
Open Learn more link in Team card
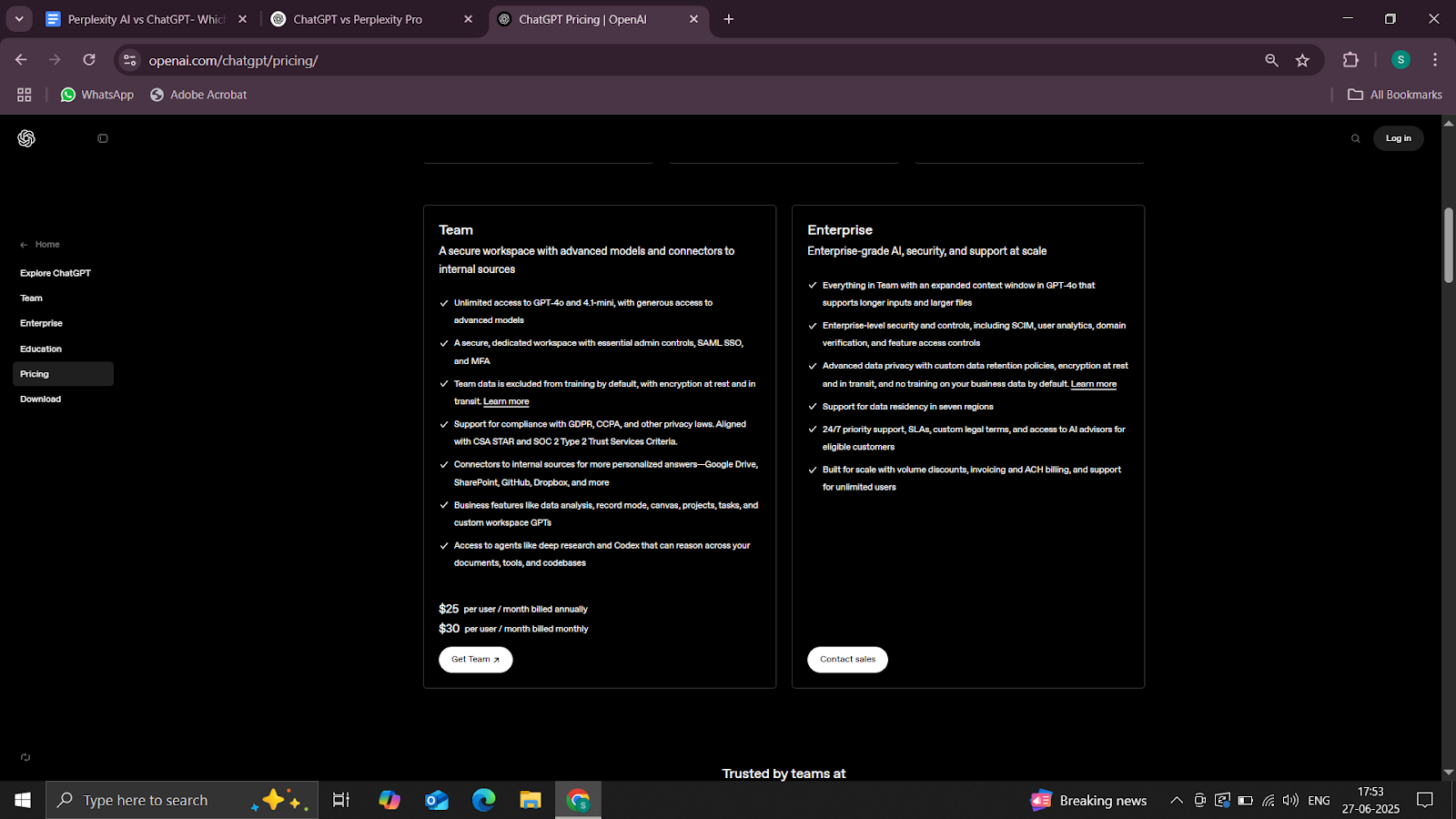(506, 401)
